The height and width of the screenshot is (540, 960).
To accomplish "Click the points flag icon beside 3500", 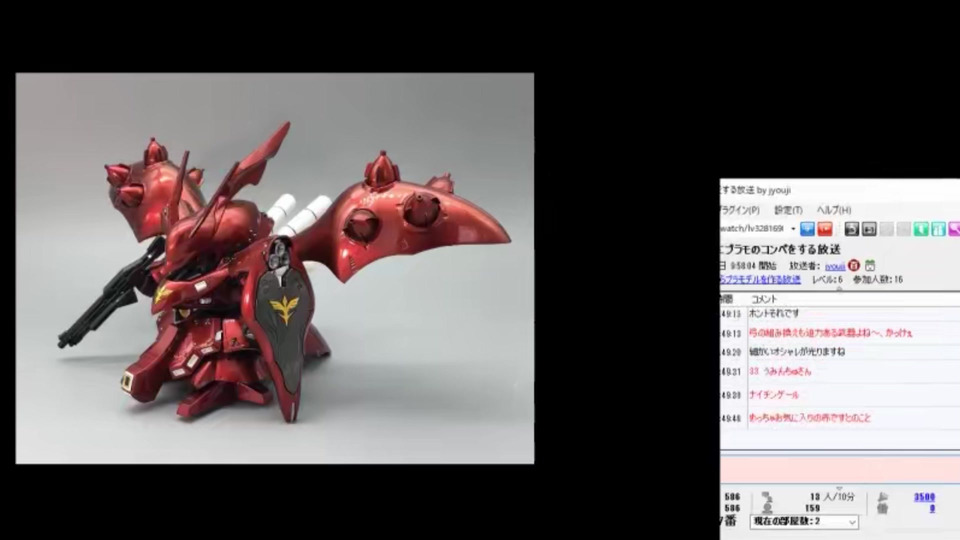I will coord(882,497).
